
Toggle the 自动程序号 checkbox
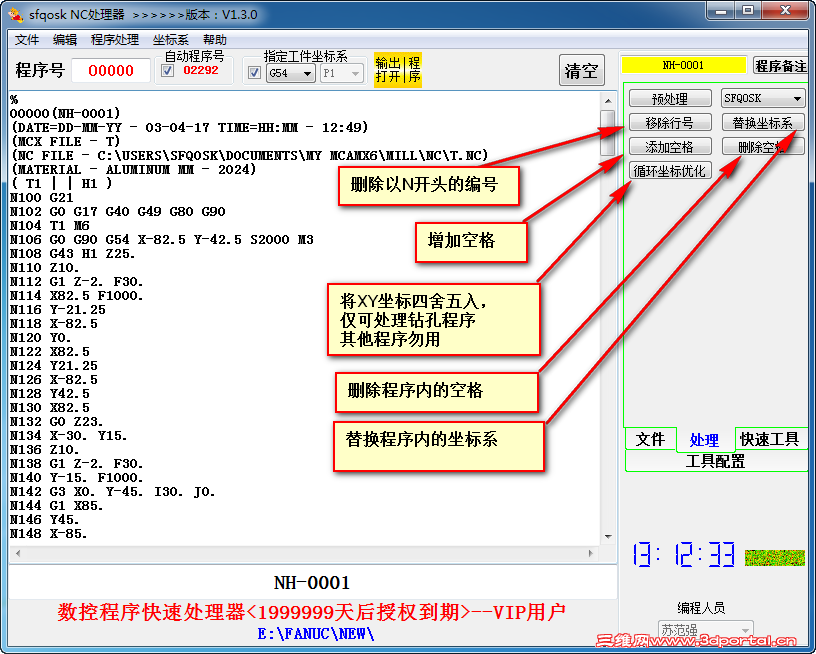[x=168, y=70]
